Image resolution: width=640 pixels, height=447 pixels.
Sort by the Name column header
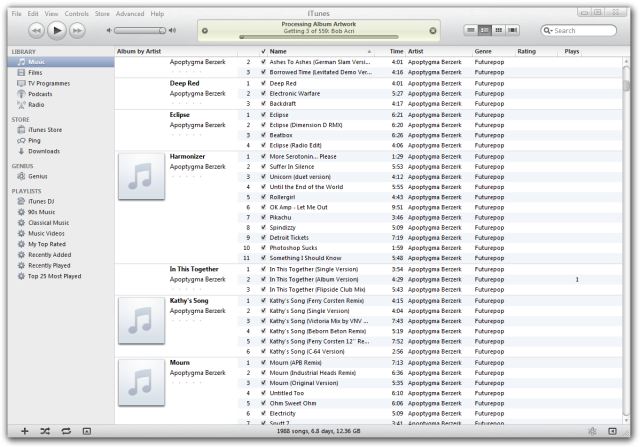click(321, 51)
